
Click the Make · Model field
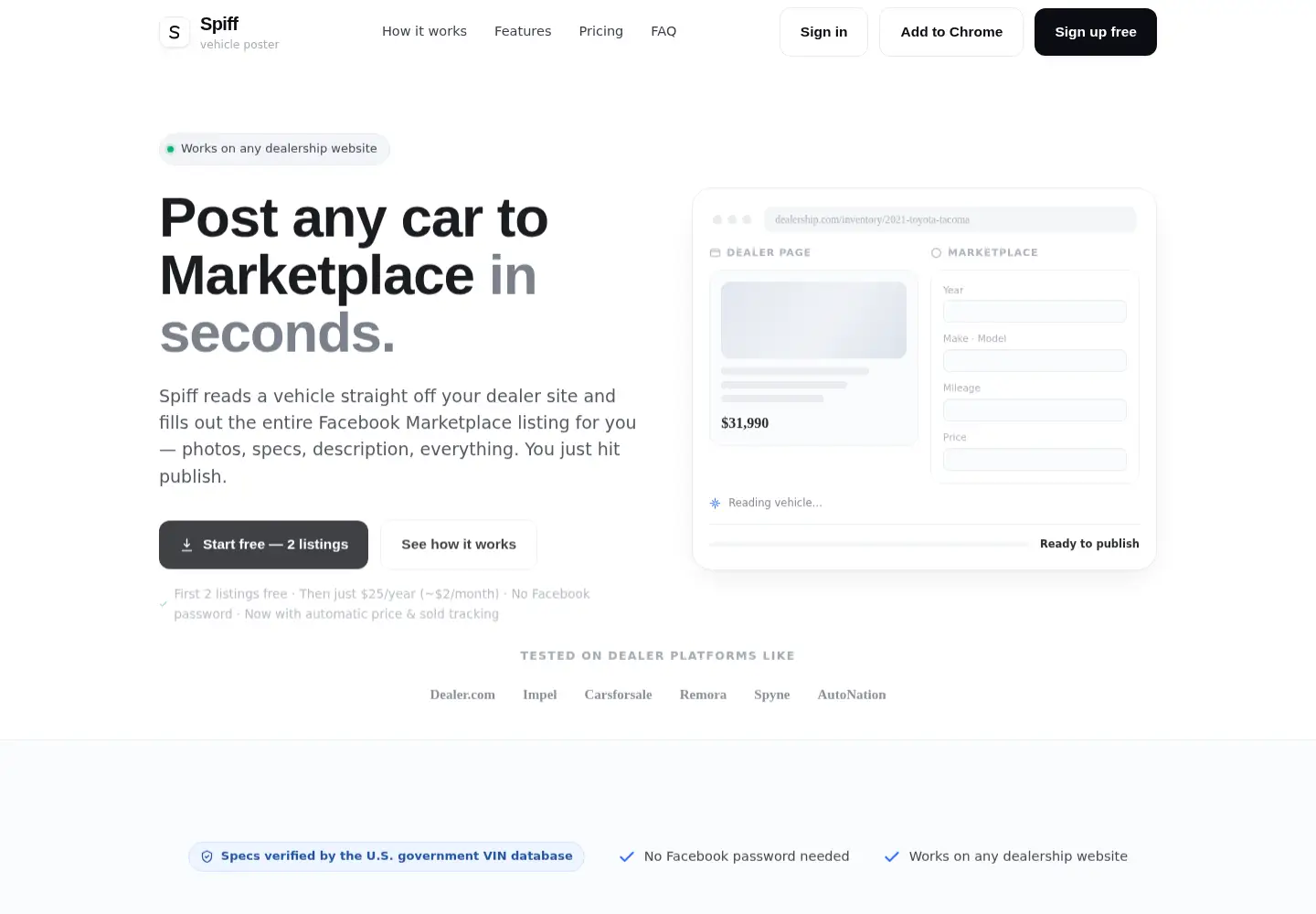[x=1035, y=361]
